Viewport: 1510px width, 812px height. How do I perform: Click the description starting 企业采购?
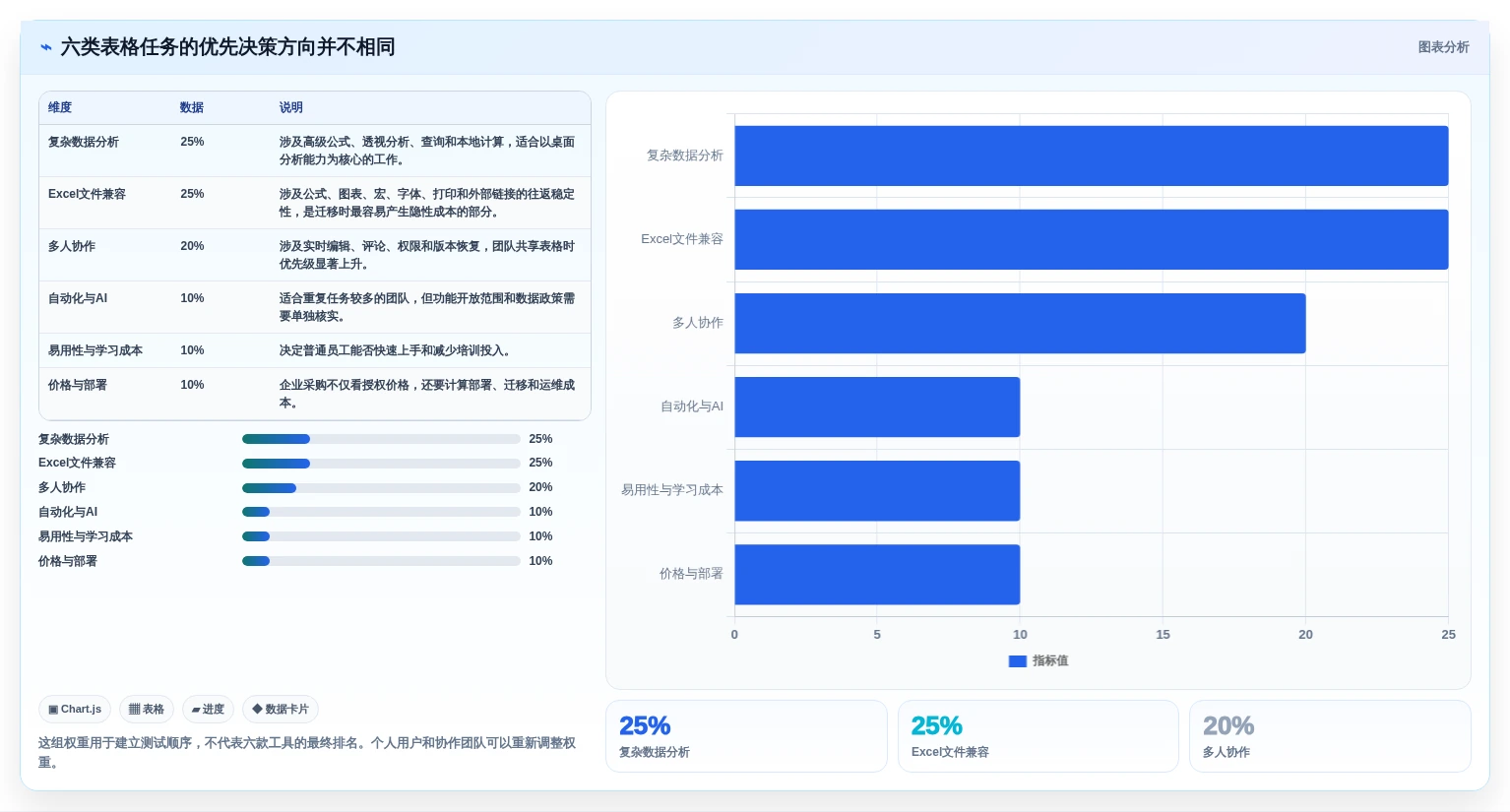pos(427,394)
